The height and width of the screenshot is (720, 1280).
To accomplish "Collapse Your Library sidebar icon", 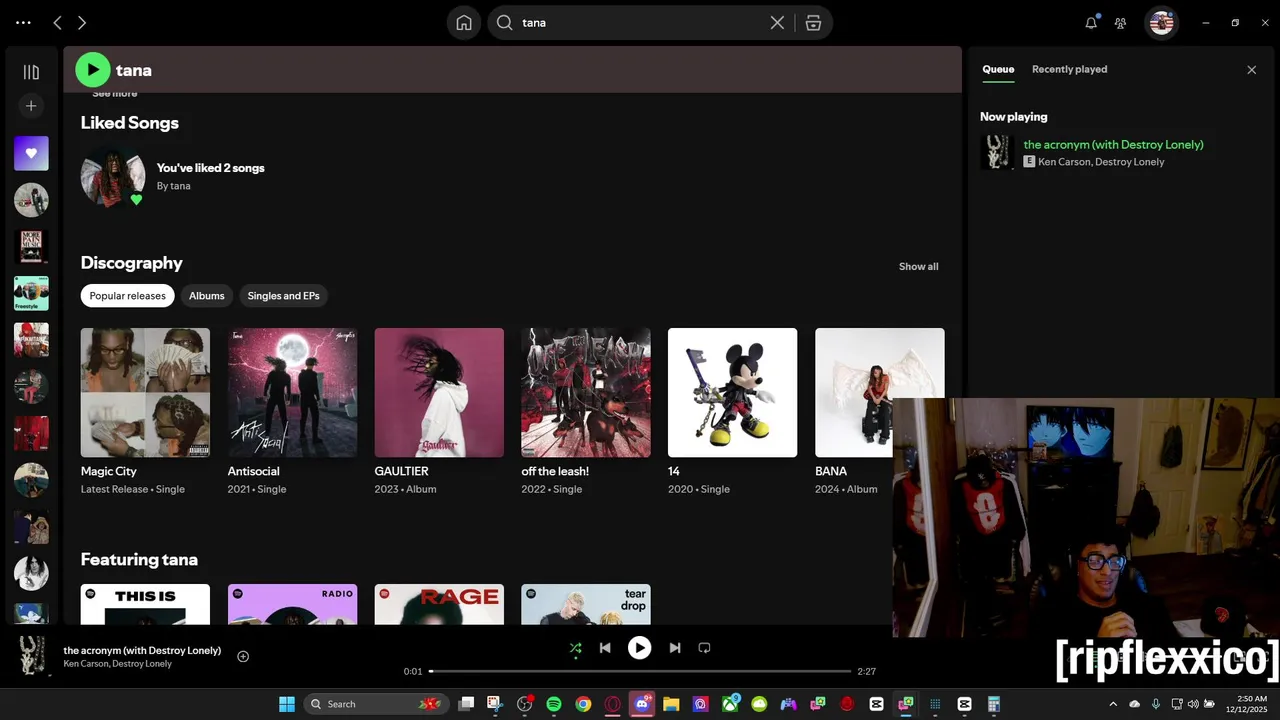I will (x=31, y=72).
